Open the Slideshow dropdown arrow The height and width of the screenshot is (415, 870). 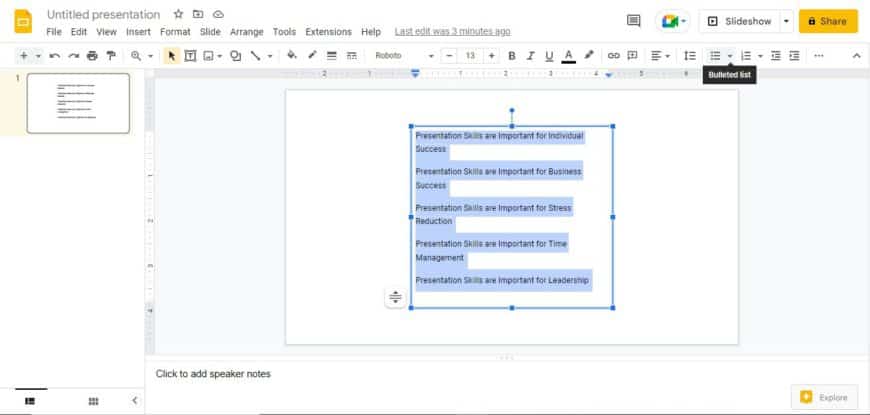point(786,21)
